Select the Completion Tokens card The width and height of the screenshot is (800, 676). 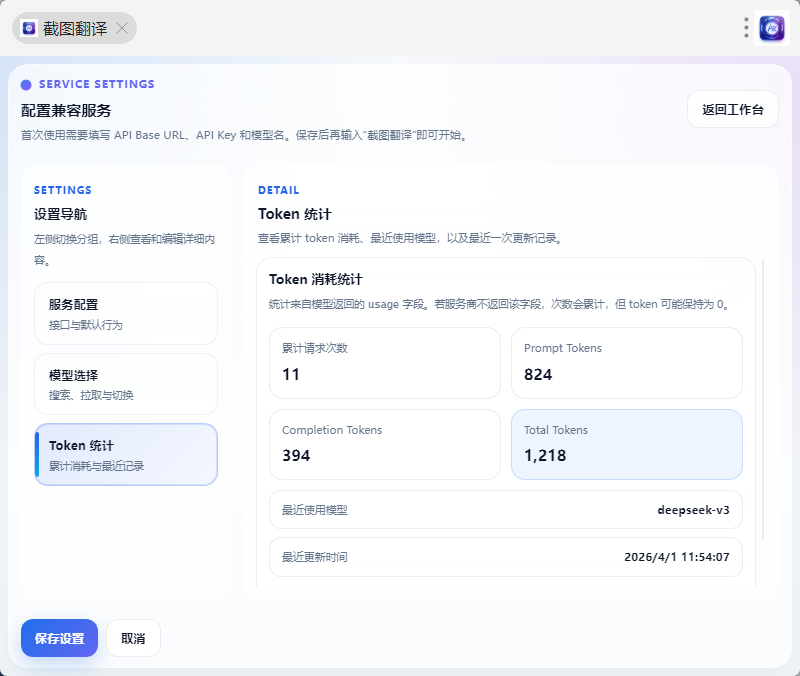coord(385,444)
